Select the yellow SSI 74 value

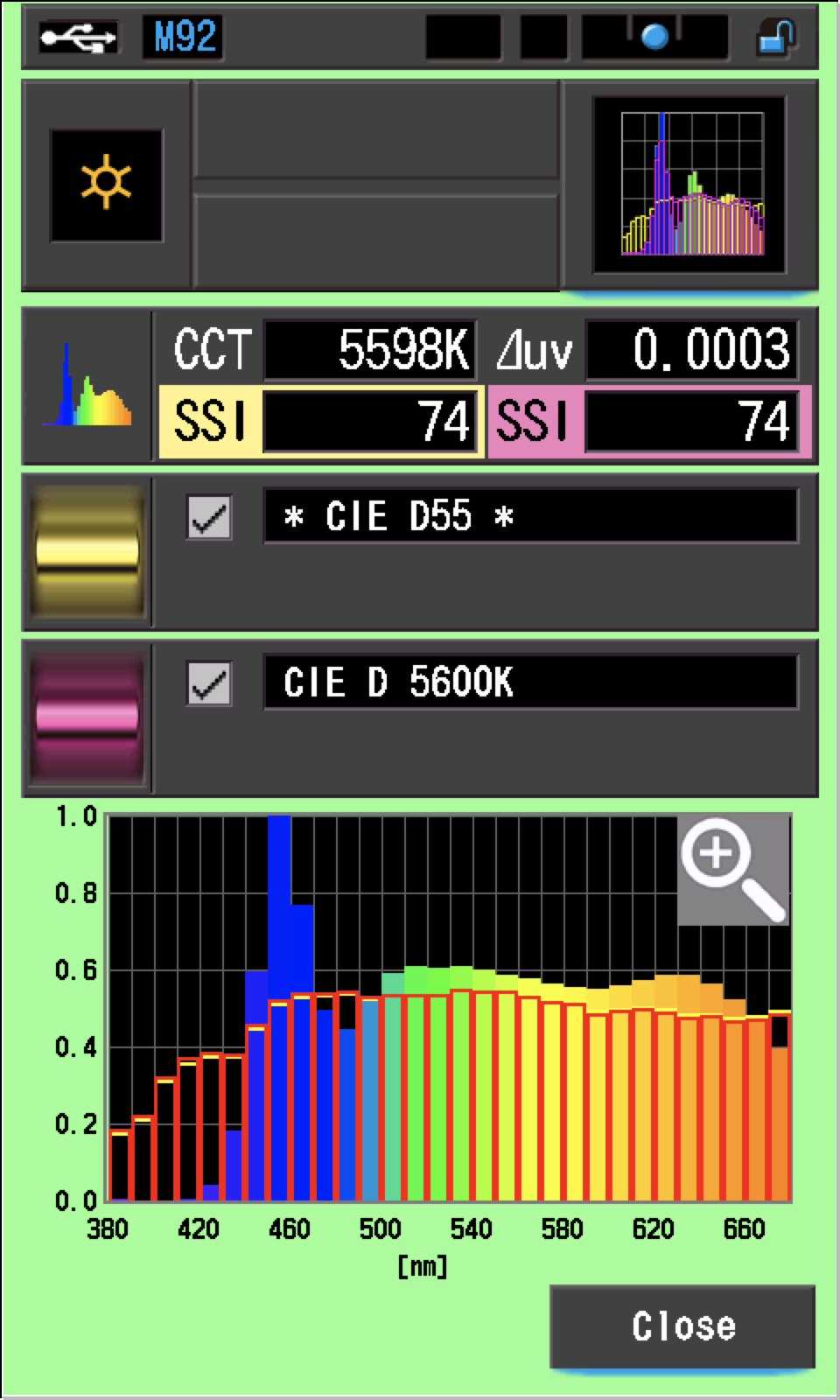coord(370,422)
